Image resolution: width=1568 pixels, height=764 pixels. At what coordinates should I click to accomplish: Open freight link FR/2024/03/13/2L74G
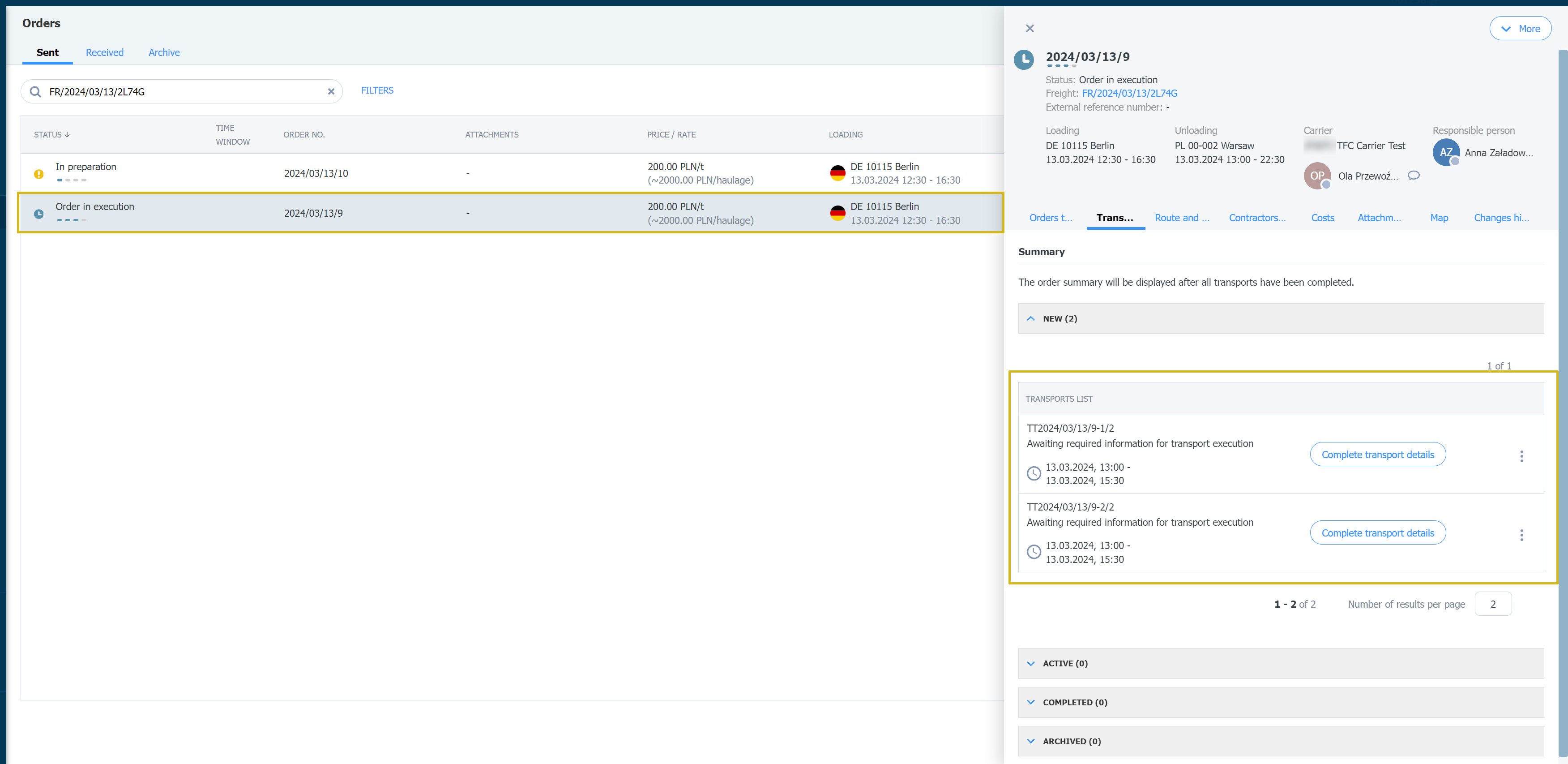click(1129, 93)
